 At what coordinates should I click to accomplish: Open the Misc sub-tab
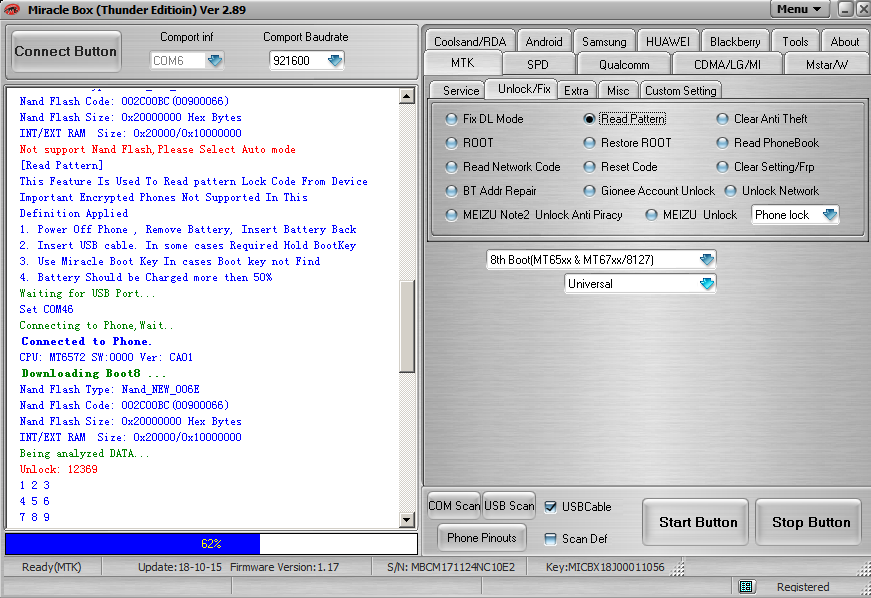click(x=618, y=91)
